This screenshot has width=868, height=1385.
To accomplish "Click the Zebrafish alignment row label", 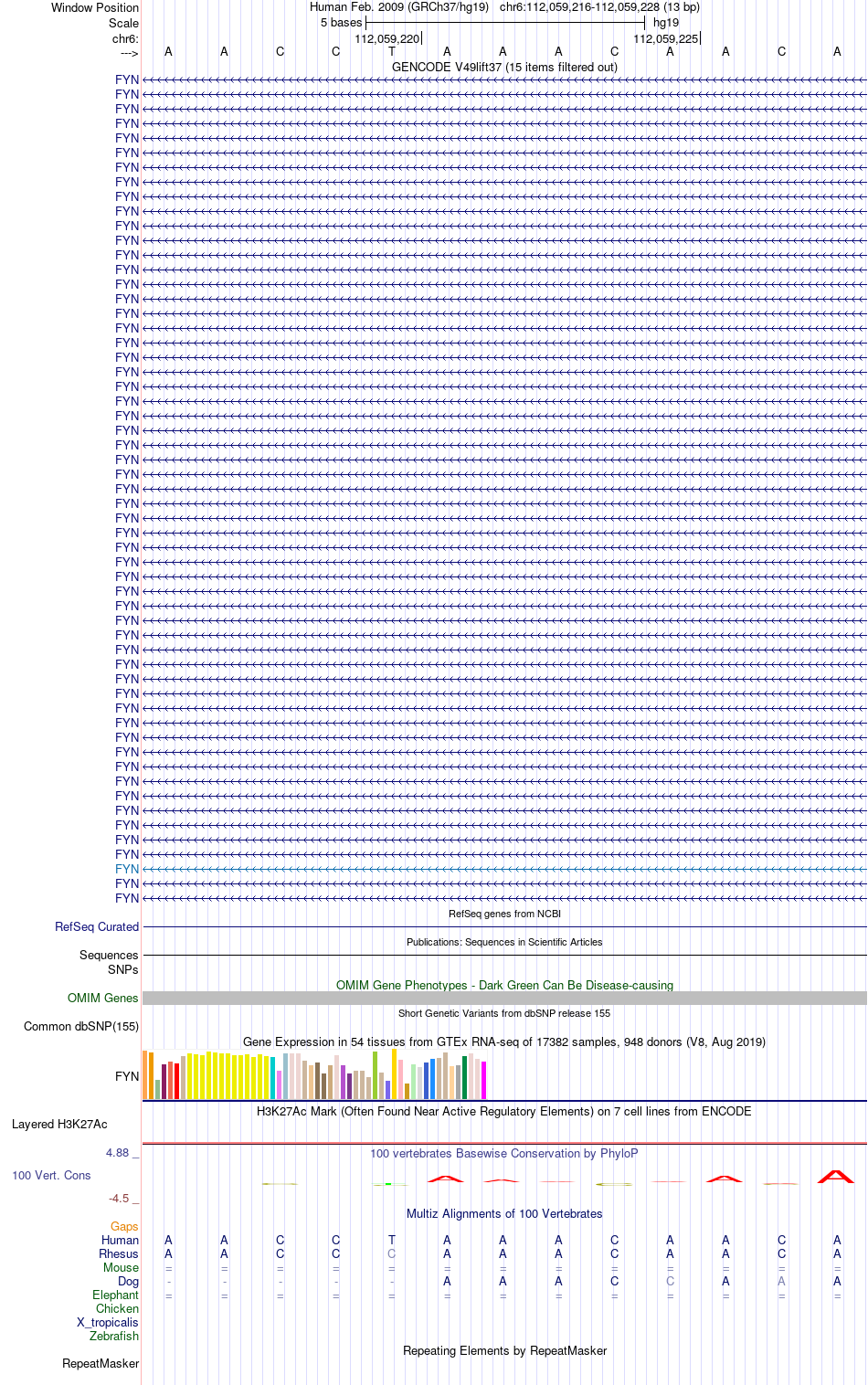I will pos(114,1336).
